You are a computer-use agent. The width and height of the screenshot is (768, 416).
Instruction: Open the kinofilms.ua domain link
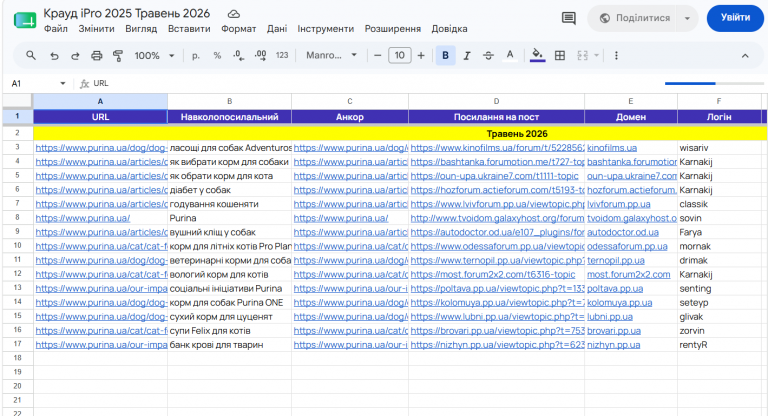click(x=612, y=147)
